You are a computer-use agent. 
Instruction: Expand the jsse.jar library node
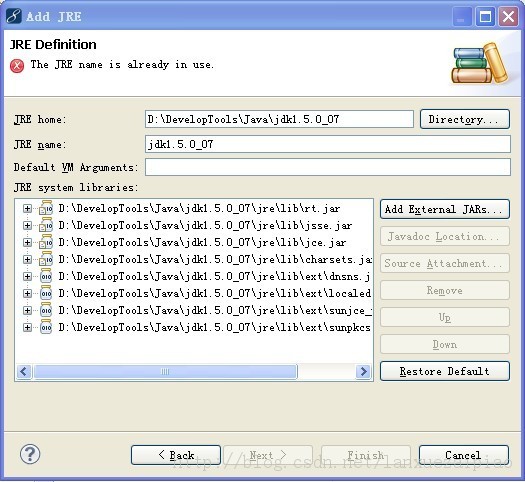27,226
